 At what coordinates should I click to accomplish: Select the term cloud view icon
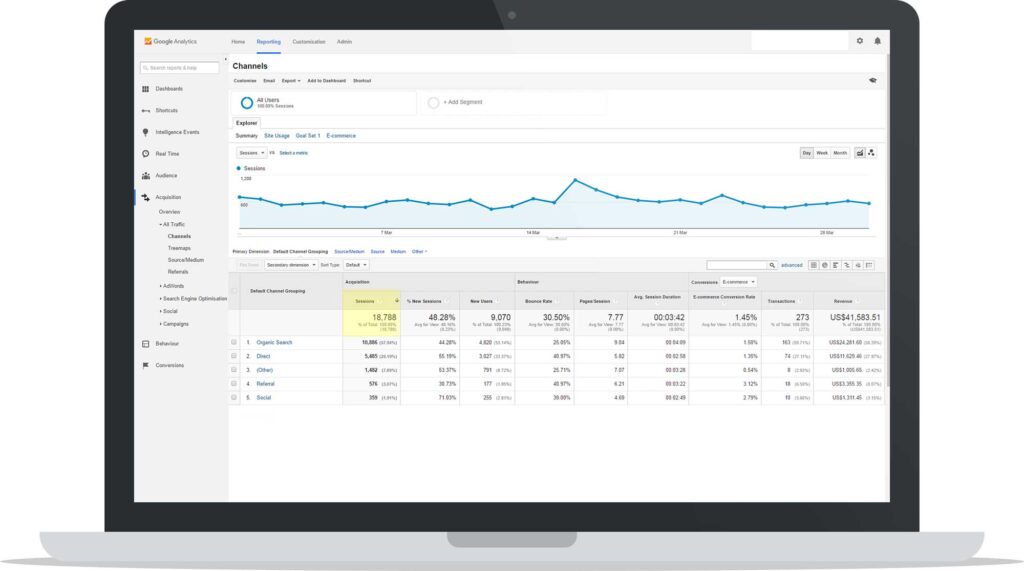pyautogui.click(x=858, y=265)
